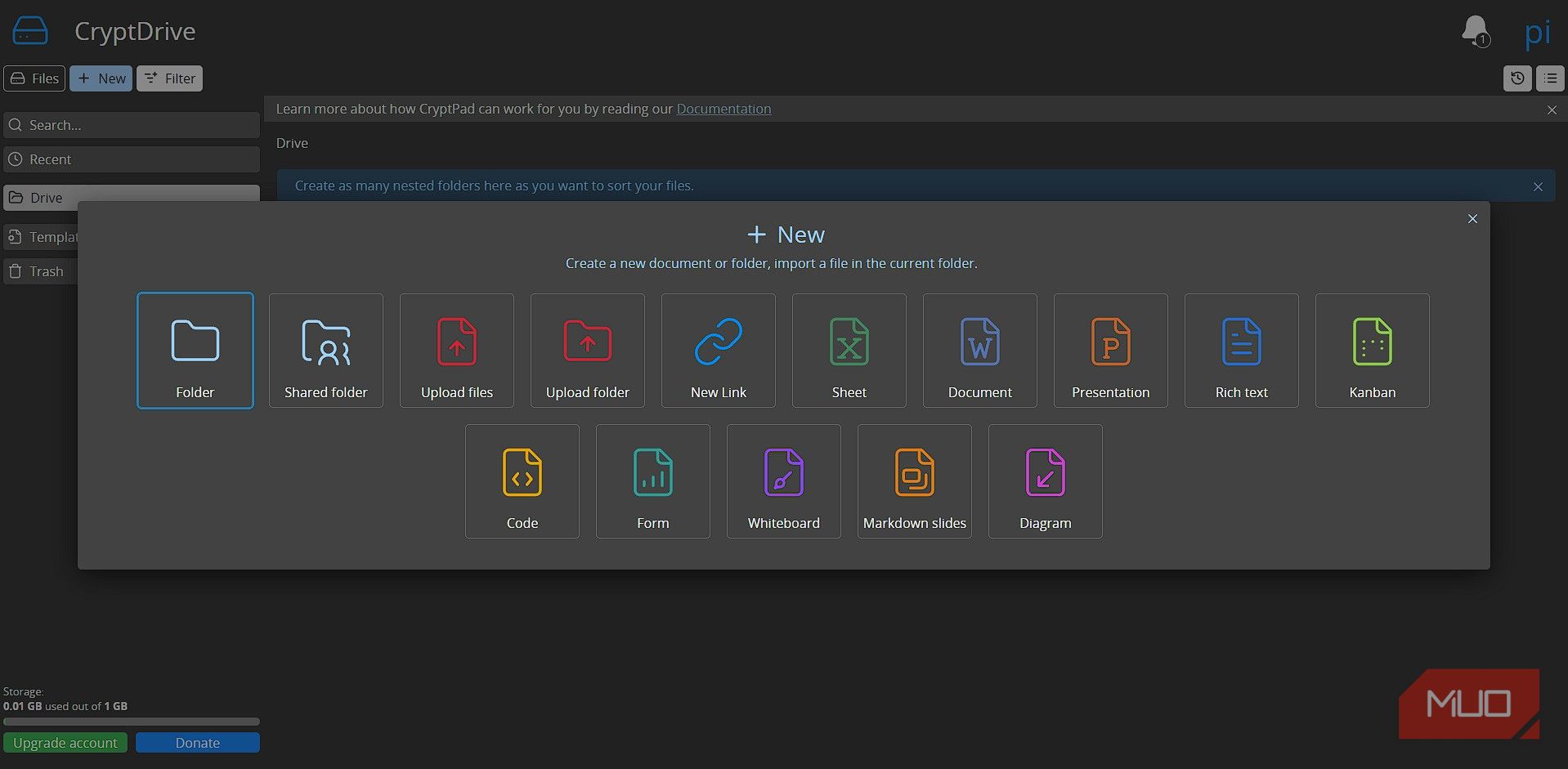Choose the Upload files option
This screenshot has height=769, width=1568.
pos(457,351)
